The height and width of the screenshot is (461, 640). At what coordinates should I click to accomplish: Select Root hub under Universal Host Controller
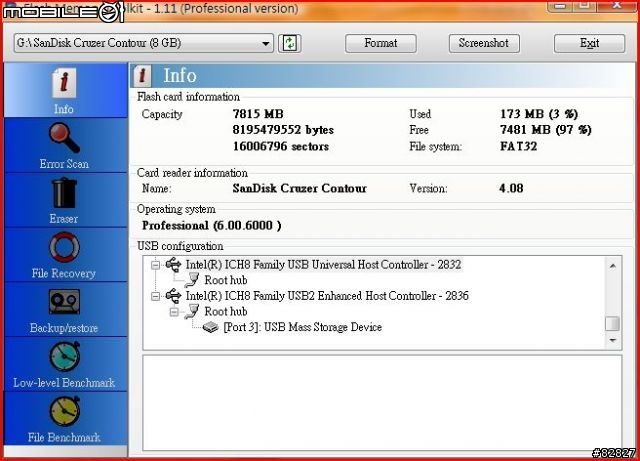pyautogui.click(x=226, y=280)
